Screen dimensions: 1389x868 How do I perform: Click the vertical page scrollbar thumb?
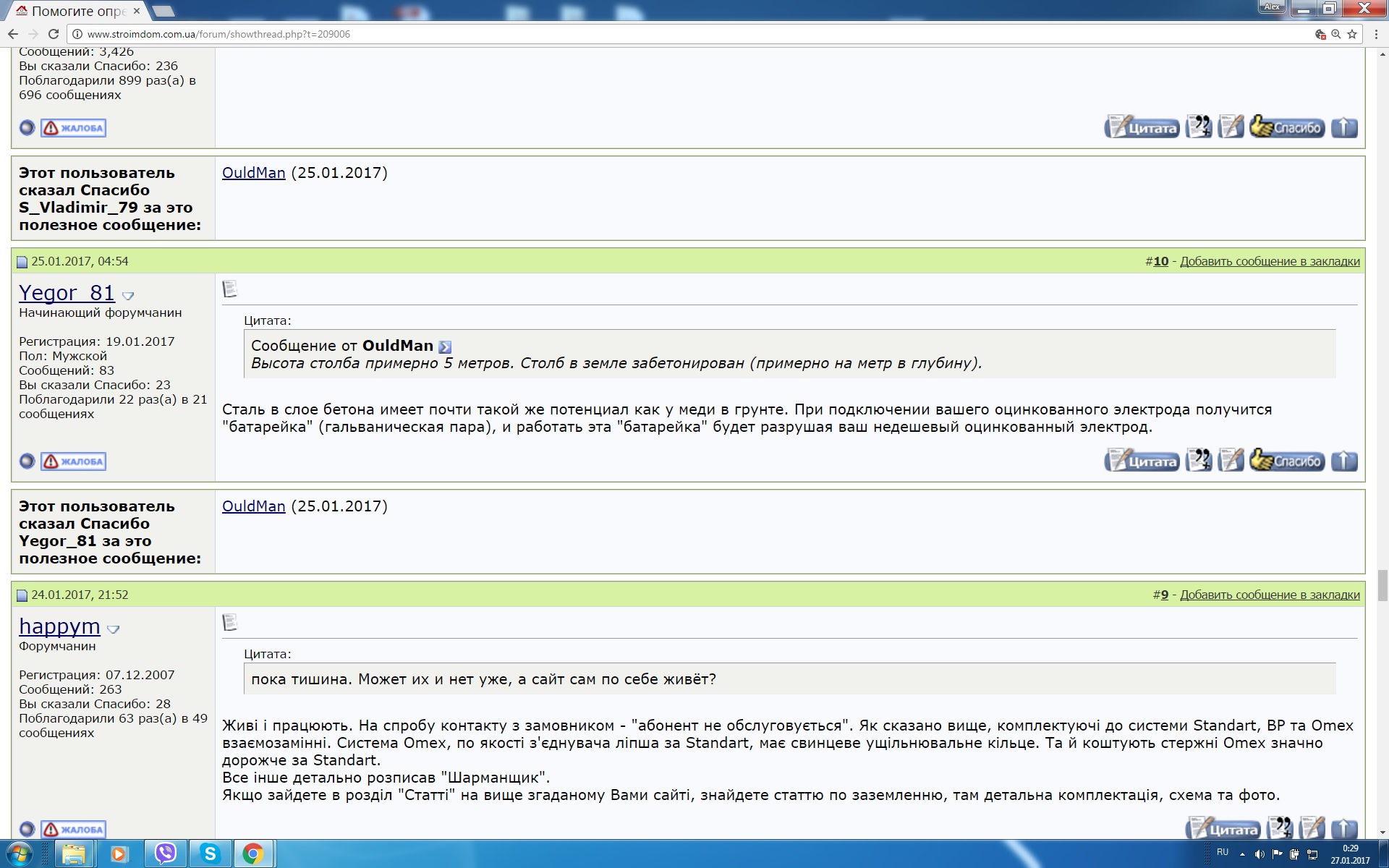(x=1382, y=585)
